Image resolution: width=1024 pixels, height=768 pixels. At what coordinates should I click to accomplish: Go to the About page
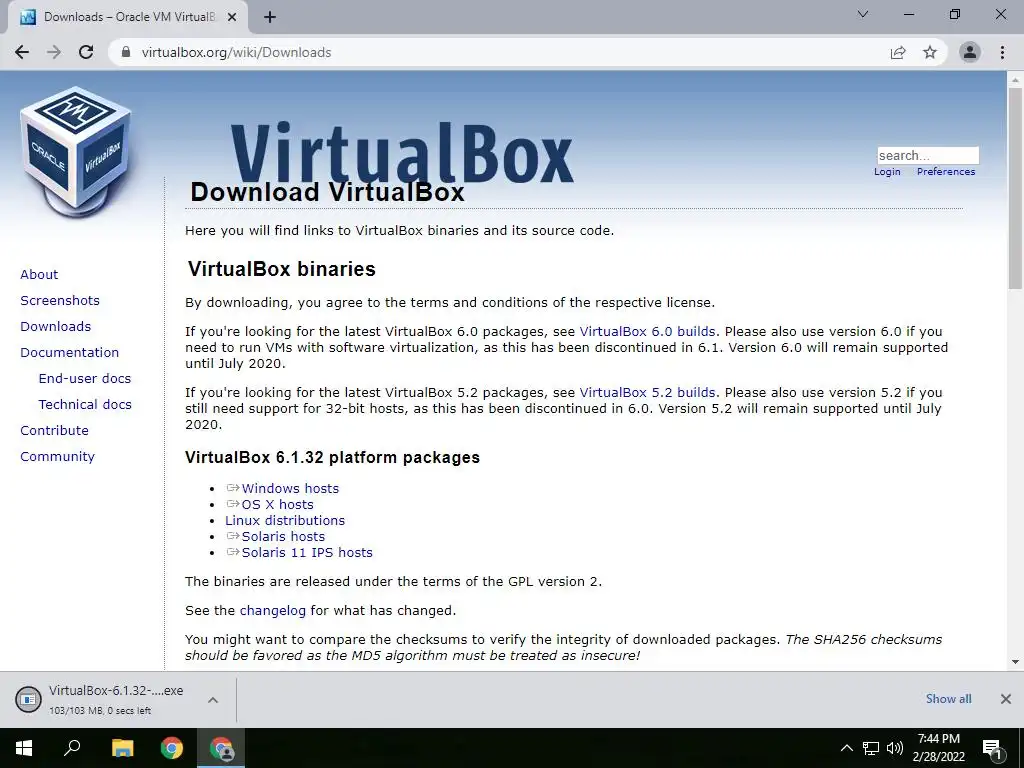[x=39, y=274]
